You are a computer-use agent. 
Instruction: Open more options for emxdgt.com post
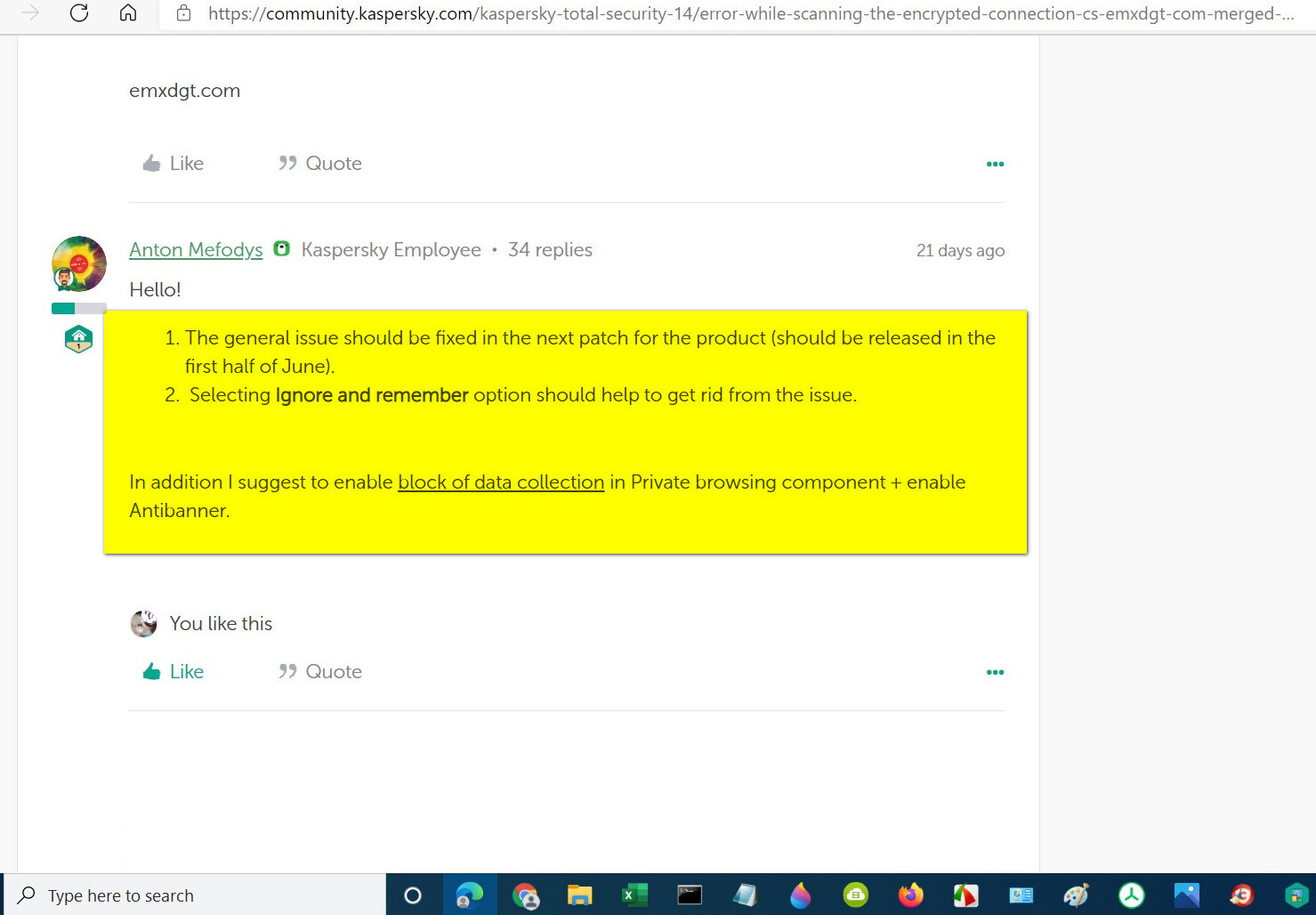point(995,164)
